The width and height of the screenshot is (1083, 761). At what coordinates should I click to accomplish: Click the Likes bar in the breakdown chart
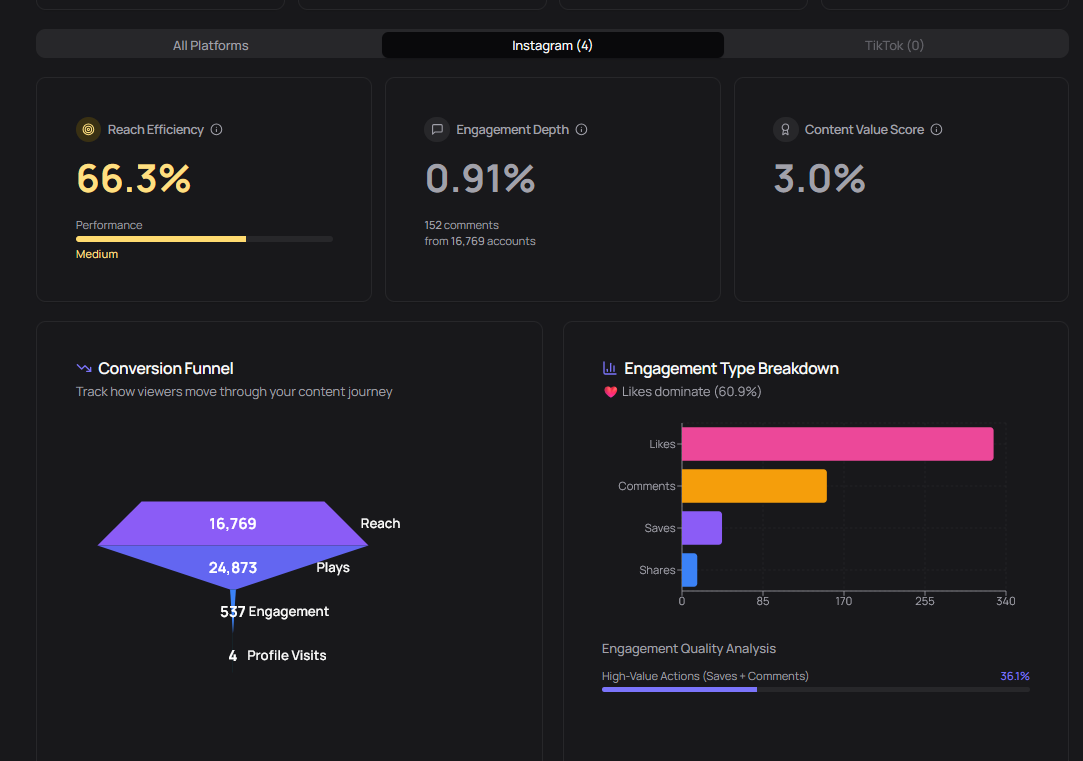[837, 443]
